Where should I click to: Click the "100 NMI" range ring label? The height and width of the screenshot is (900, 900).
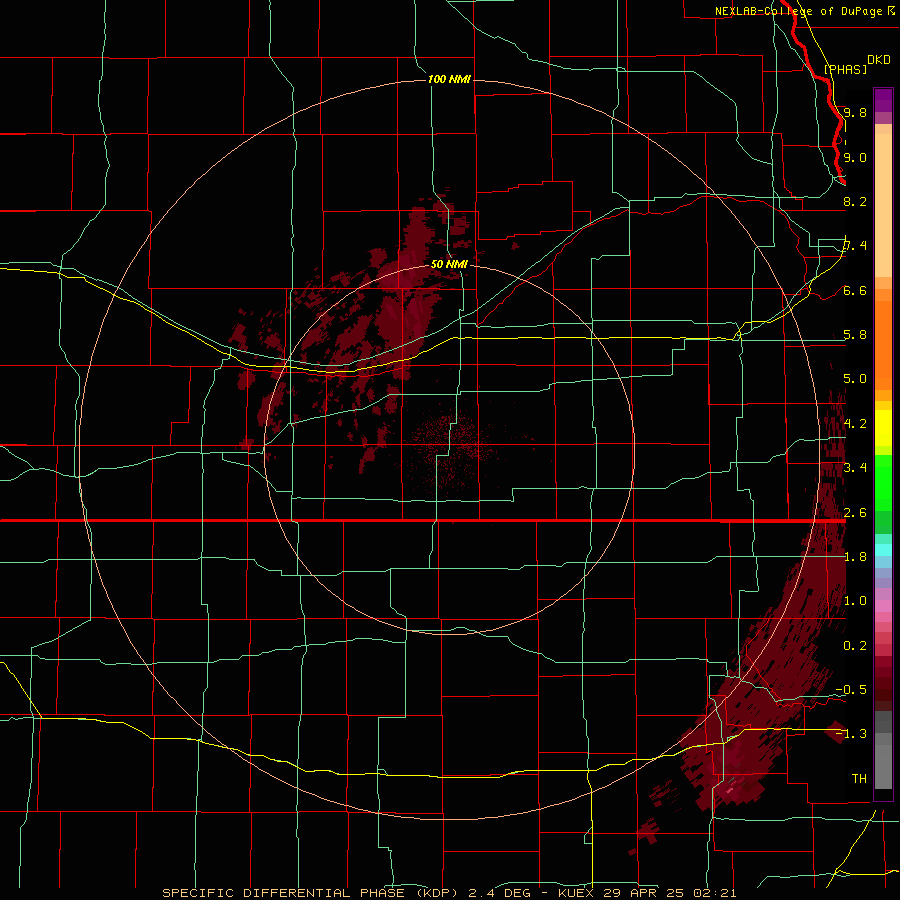[x=449, y=79]
